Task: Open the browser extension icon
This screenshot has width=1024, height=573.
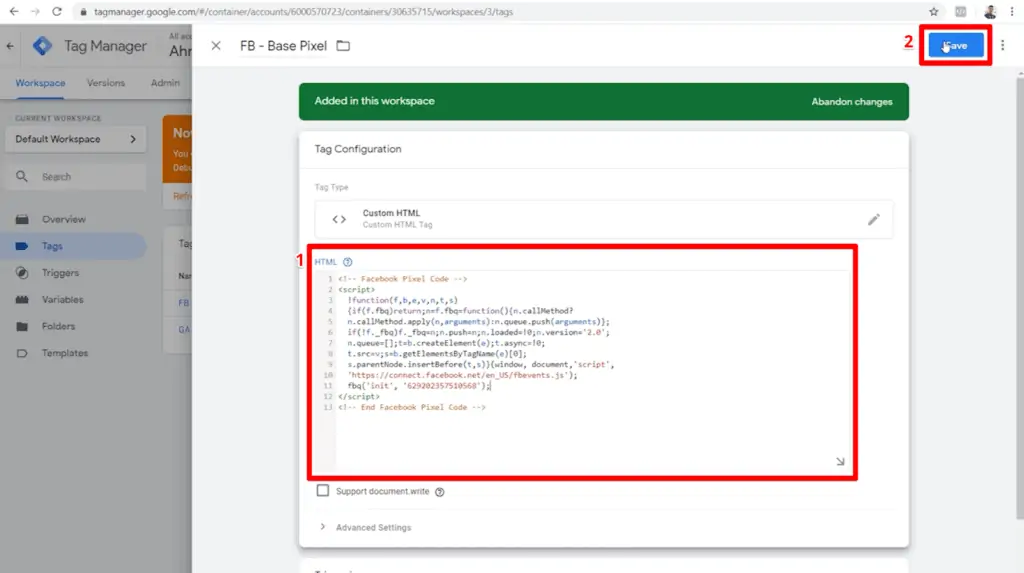Action: pyautogui.click(x=961, y=12)
